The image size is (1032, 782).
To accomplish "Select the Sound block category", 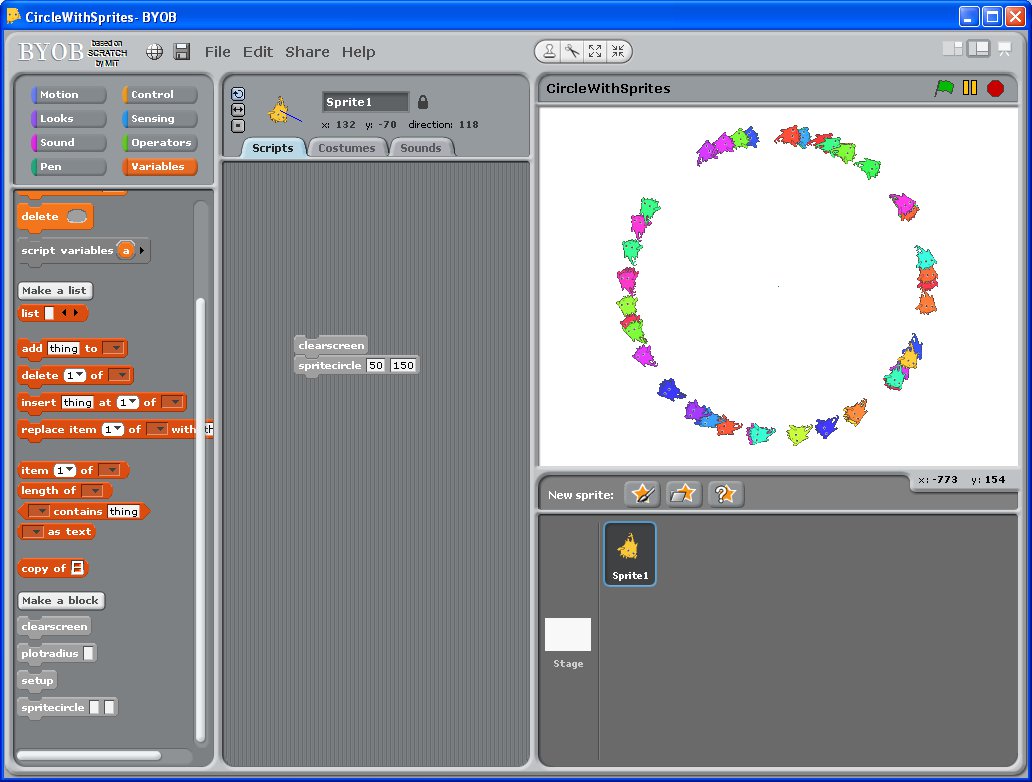I will coord(68,142).
